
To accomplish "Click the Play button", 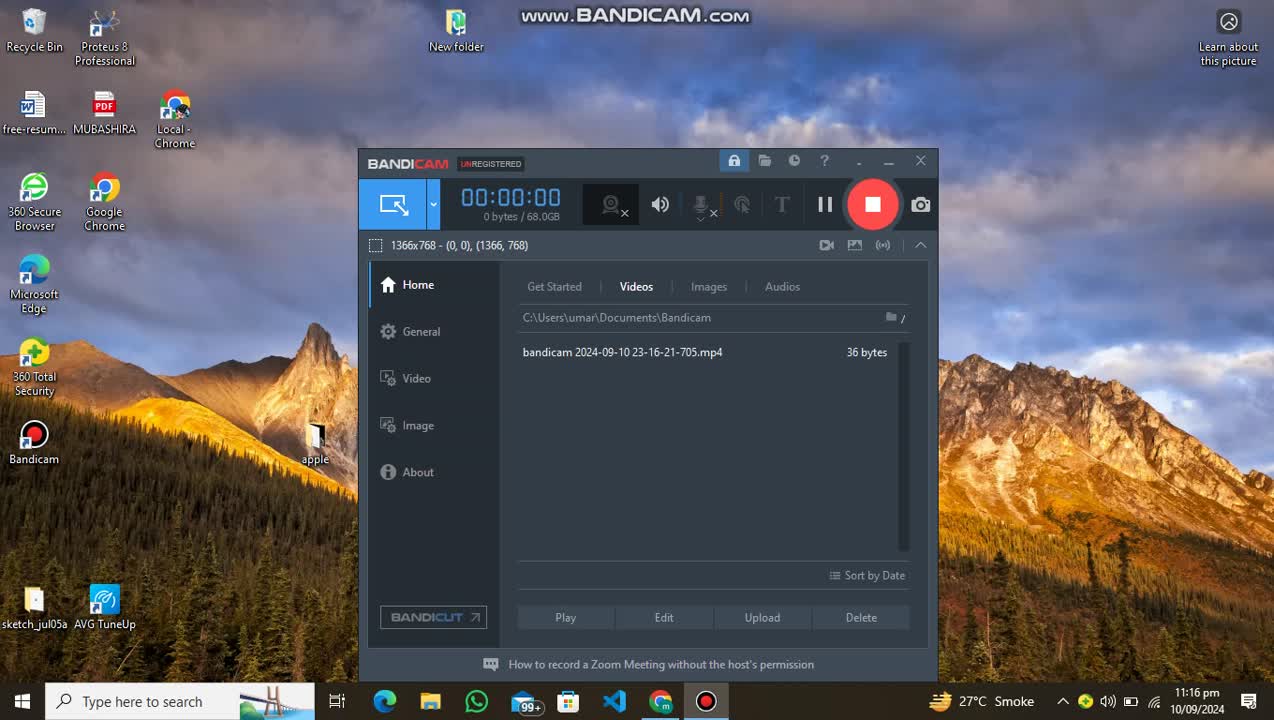I will click(566, 618).
